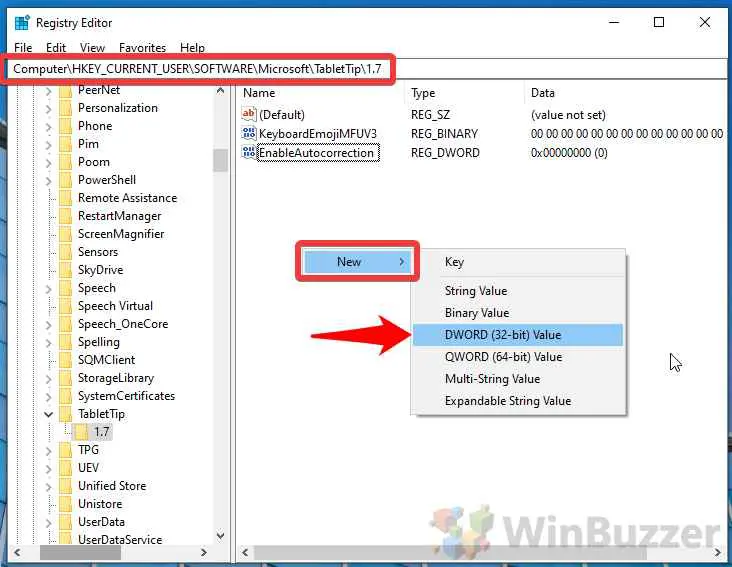Open the Favorites menu
732x567 pixels.
coord(142,48)
